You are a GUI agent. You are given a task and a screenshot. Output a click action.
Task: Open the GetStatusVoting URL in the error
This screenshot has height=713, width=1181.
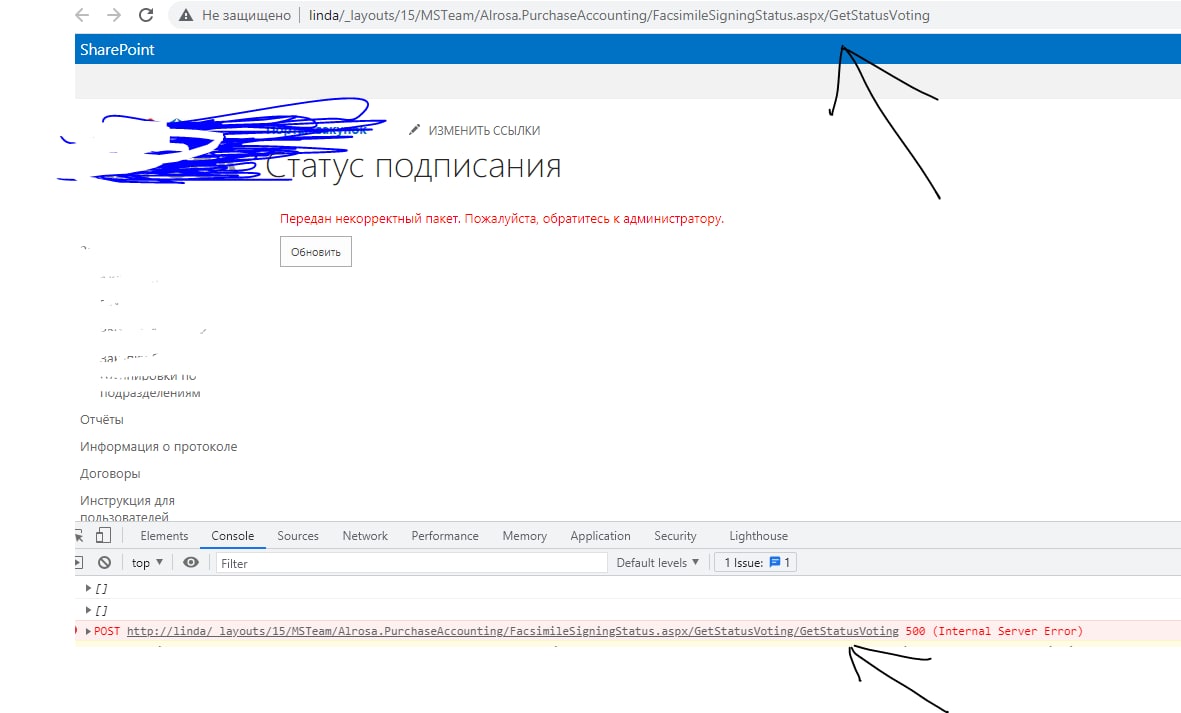pos(512,631)
